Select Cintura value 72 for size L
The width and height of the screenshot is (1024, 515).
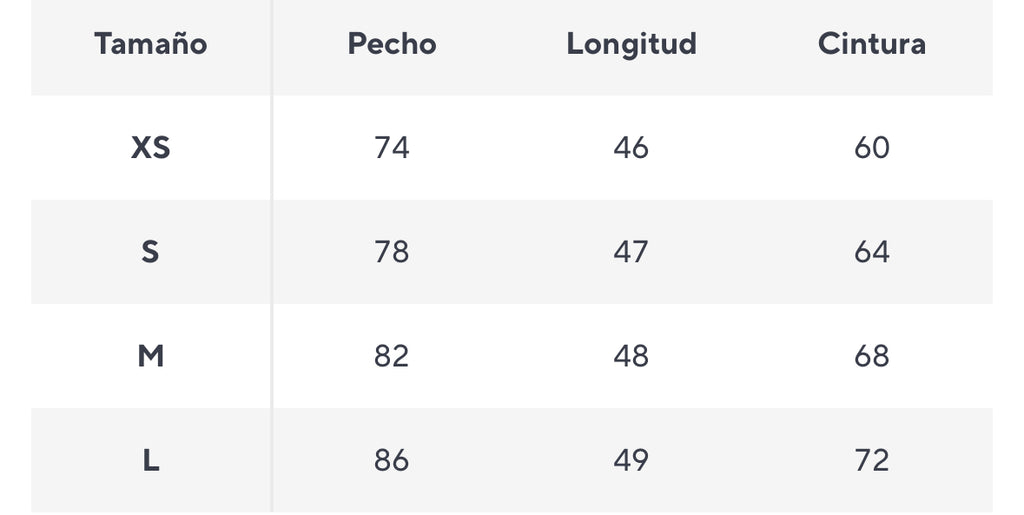(x=871, y=460)
